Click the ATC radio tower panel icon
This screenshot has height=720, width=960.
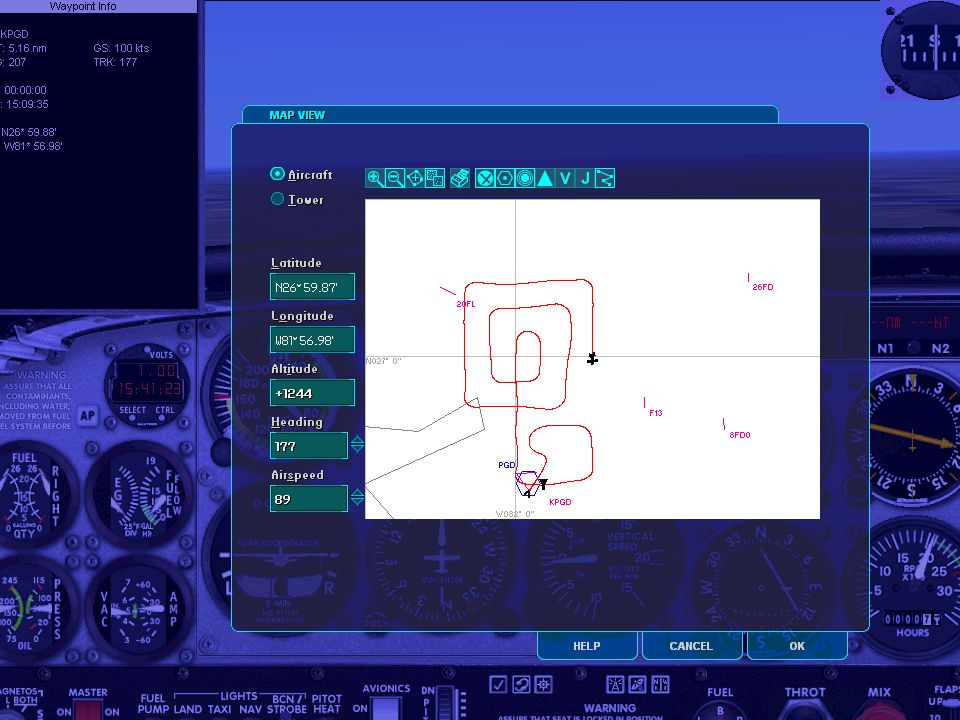pyautogui.click(x=521, y=684)
